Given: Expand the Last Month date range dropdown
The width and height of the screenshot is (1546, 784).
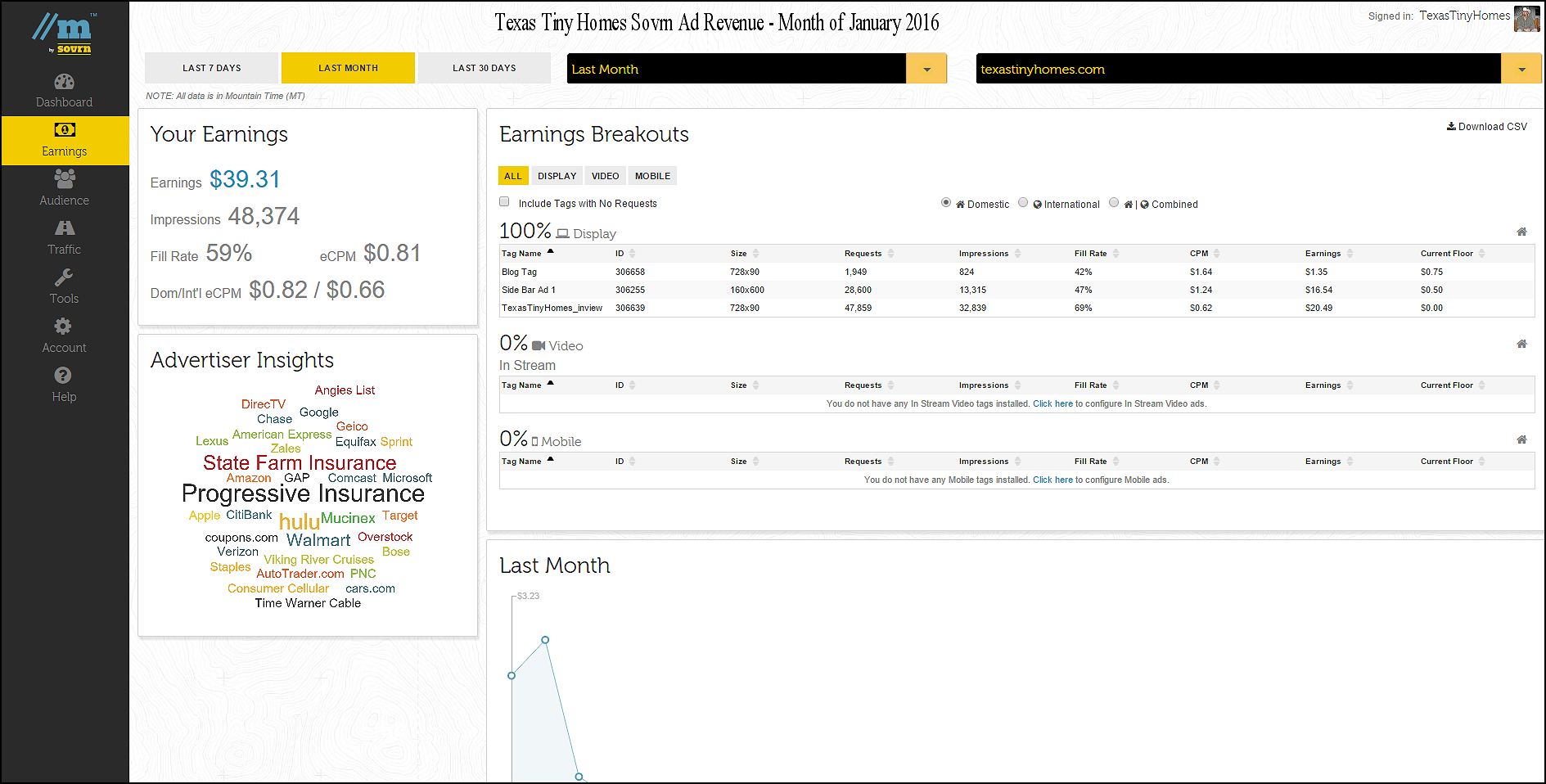Looking at the screenshot, I should pos(926,70).
